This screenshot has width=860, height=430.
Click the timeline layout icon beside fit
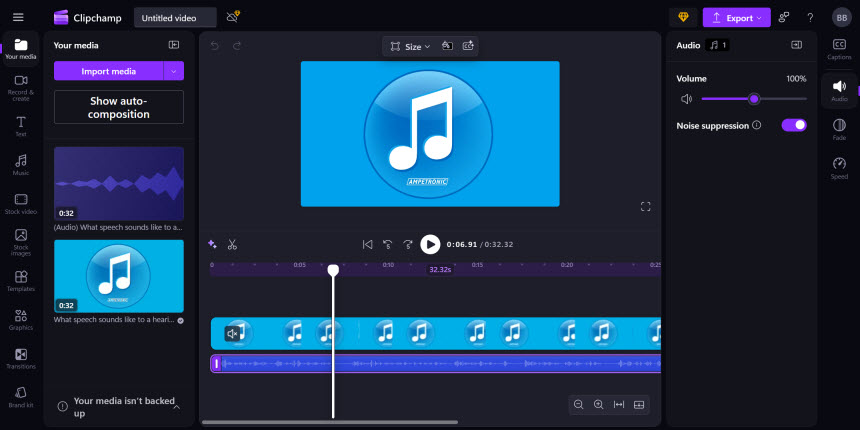pos(639,405)
